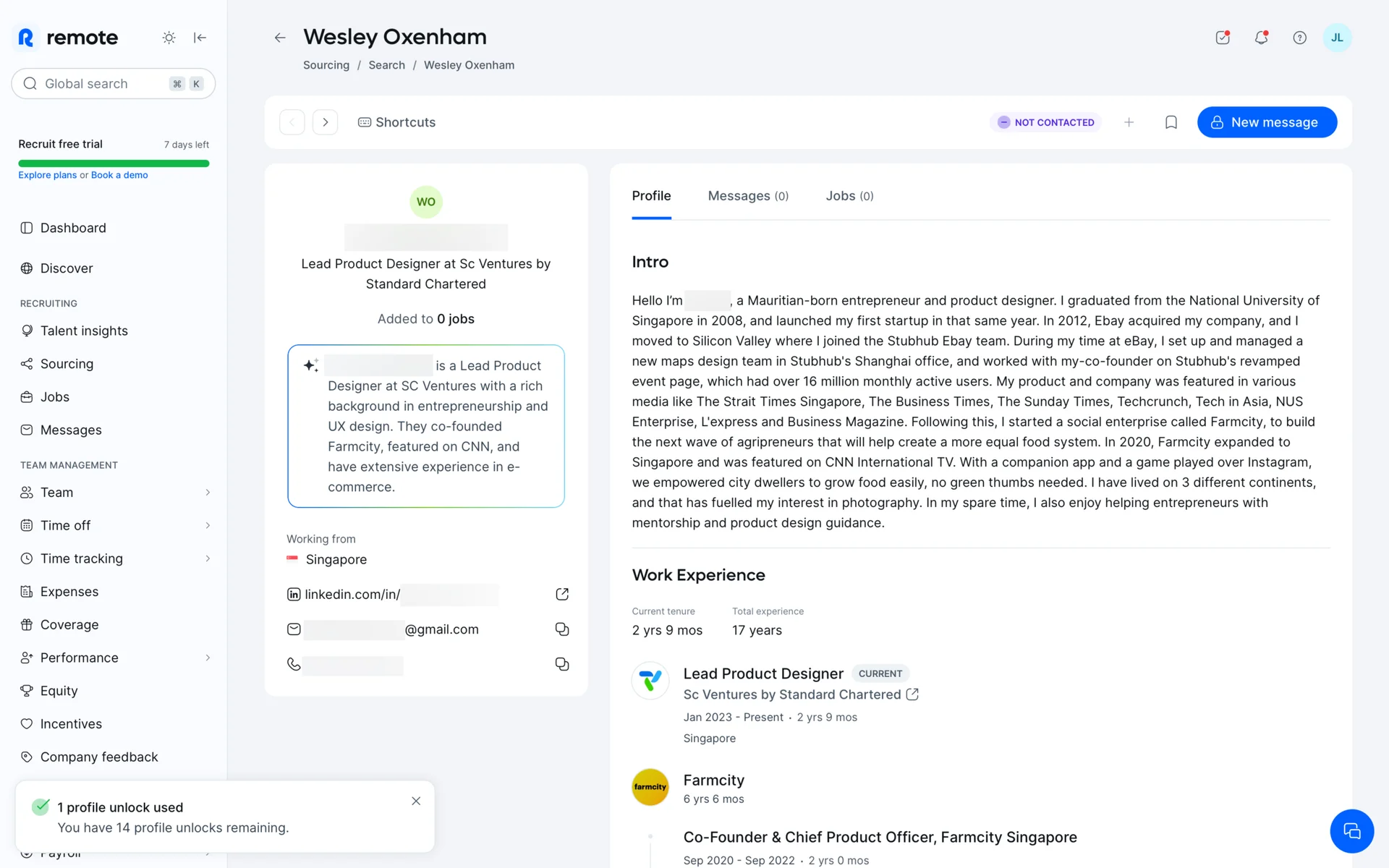The height and width of the screenshot is (868, 1389).
Task: Go back using the arrow beside Wesley Oxenham
Action: pos(280,38)
